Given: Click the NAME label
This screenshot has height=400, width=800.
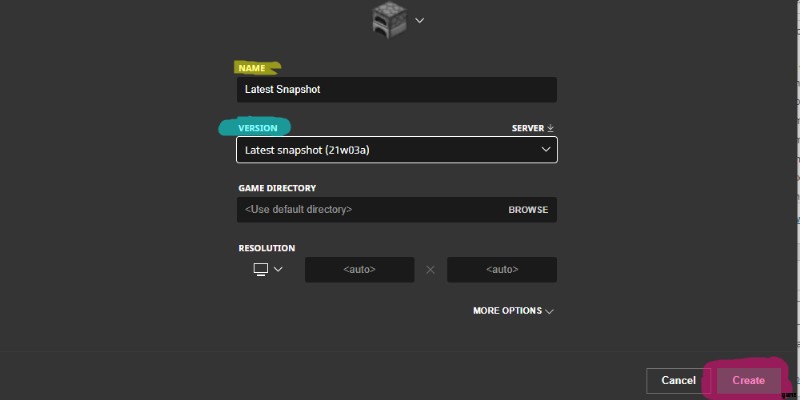Looking at the screenshot, I should (x=252, y=68).
